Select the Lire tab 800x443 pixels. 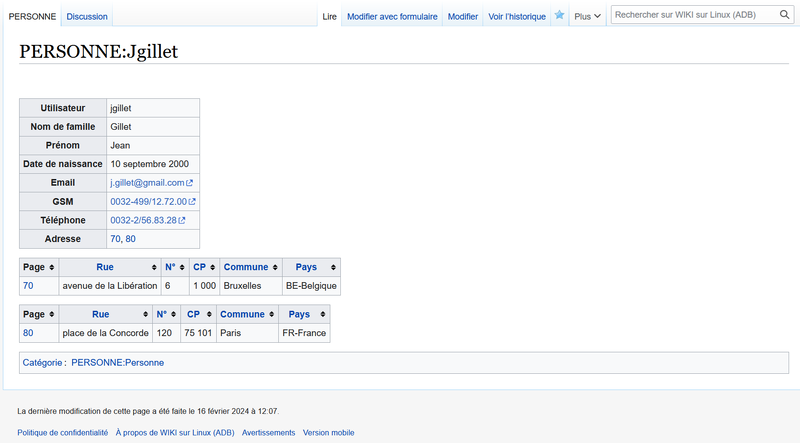point(330,16)
